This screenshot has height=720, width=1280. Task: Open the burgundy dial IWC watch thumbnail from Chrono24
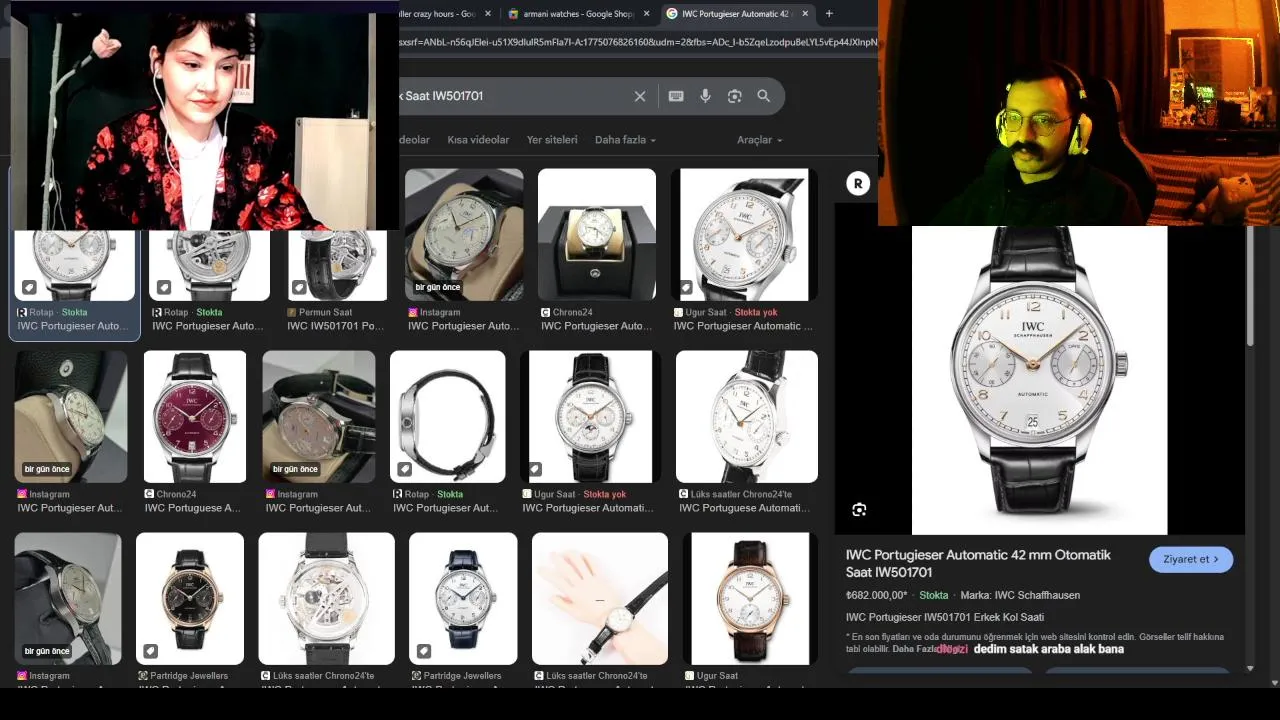(x=195, y=416)
